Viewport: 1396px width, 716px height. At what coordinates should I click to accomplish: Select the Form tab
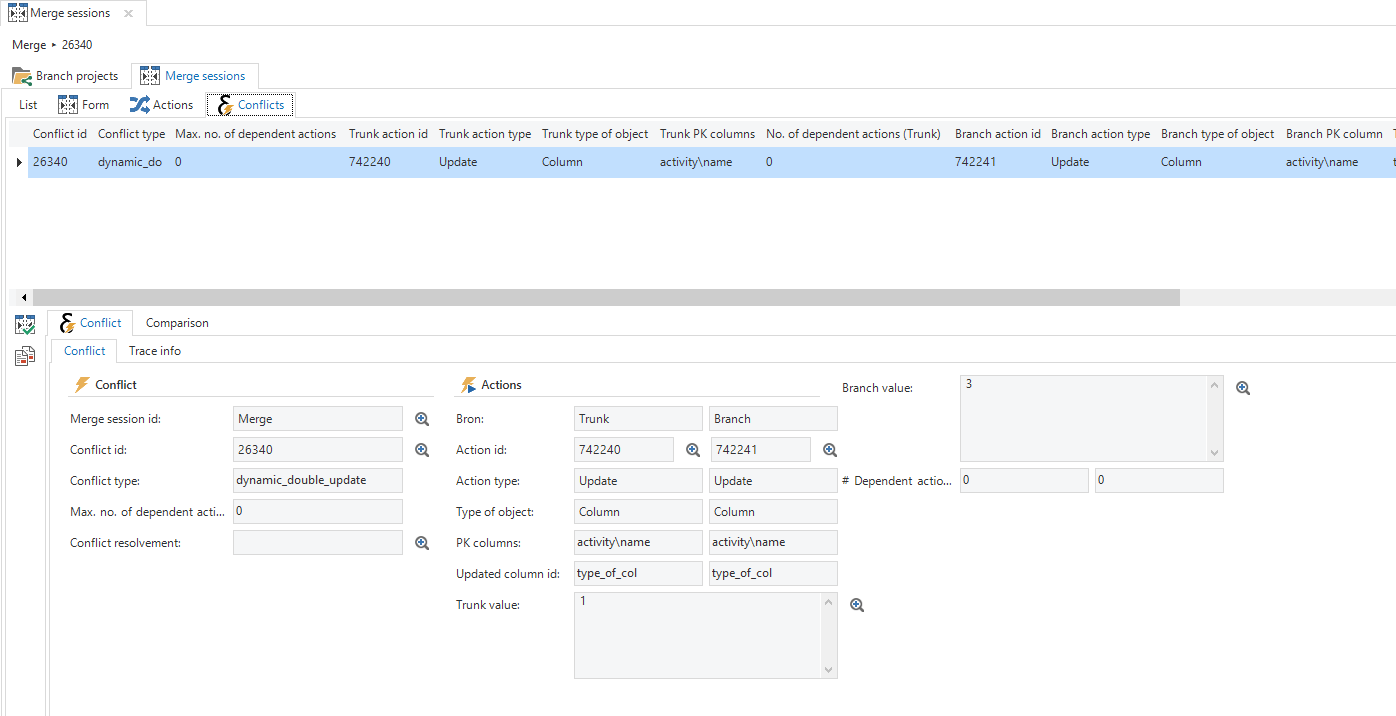coord(84,105)
